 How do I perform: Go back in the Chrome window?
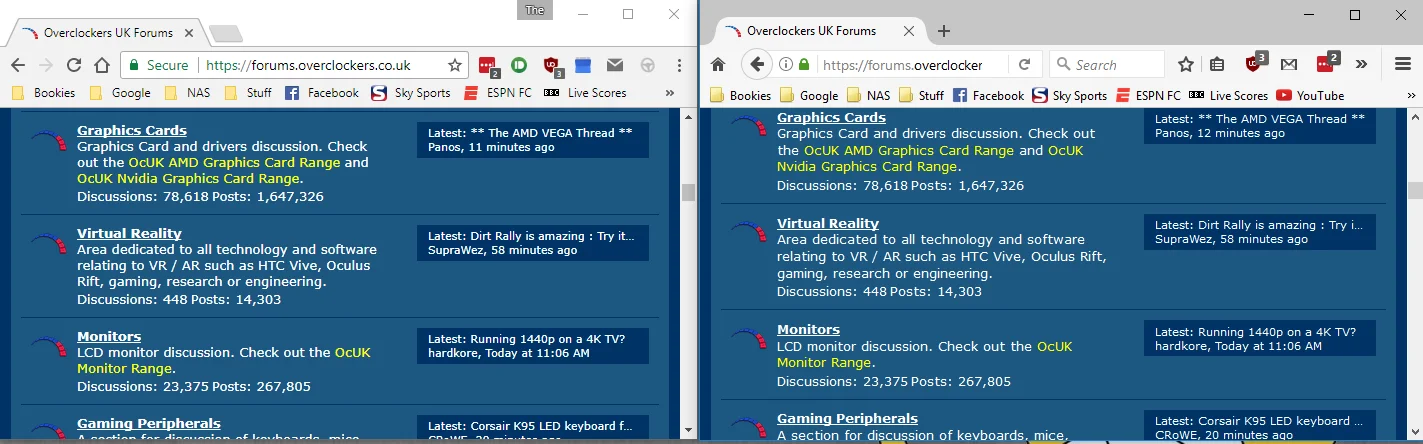pos(18,65)
